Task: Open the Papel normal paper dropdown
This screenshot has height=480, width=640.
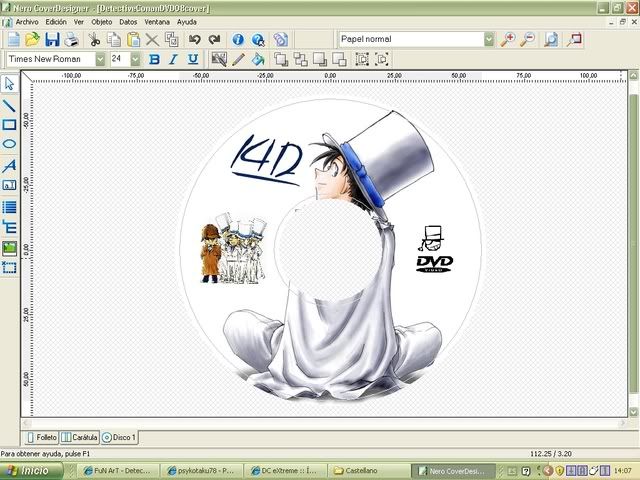Action: pos(489,40)
